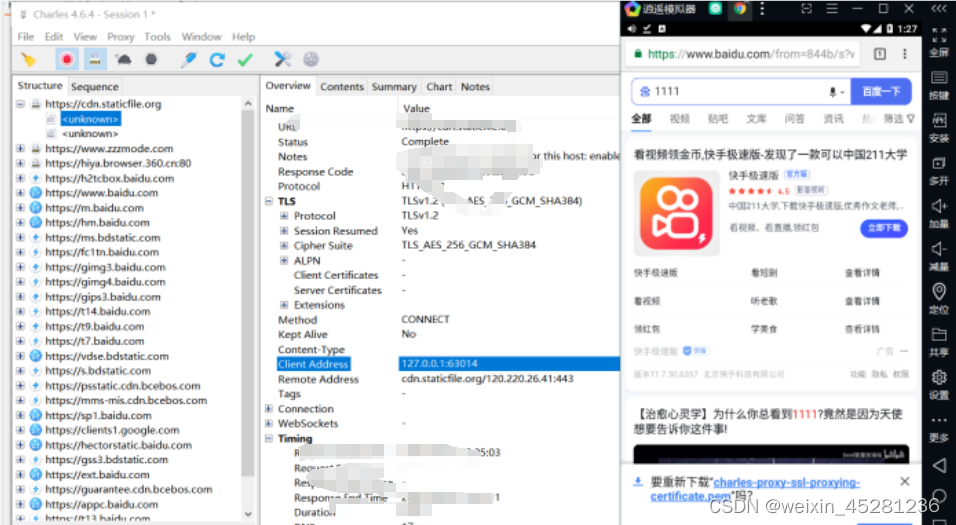Expand the Cipher Suite row
This screenshot has width=956, height=525.
tap(284, 246)
